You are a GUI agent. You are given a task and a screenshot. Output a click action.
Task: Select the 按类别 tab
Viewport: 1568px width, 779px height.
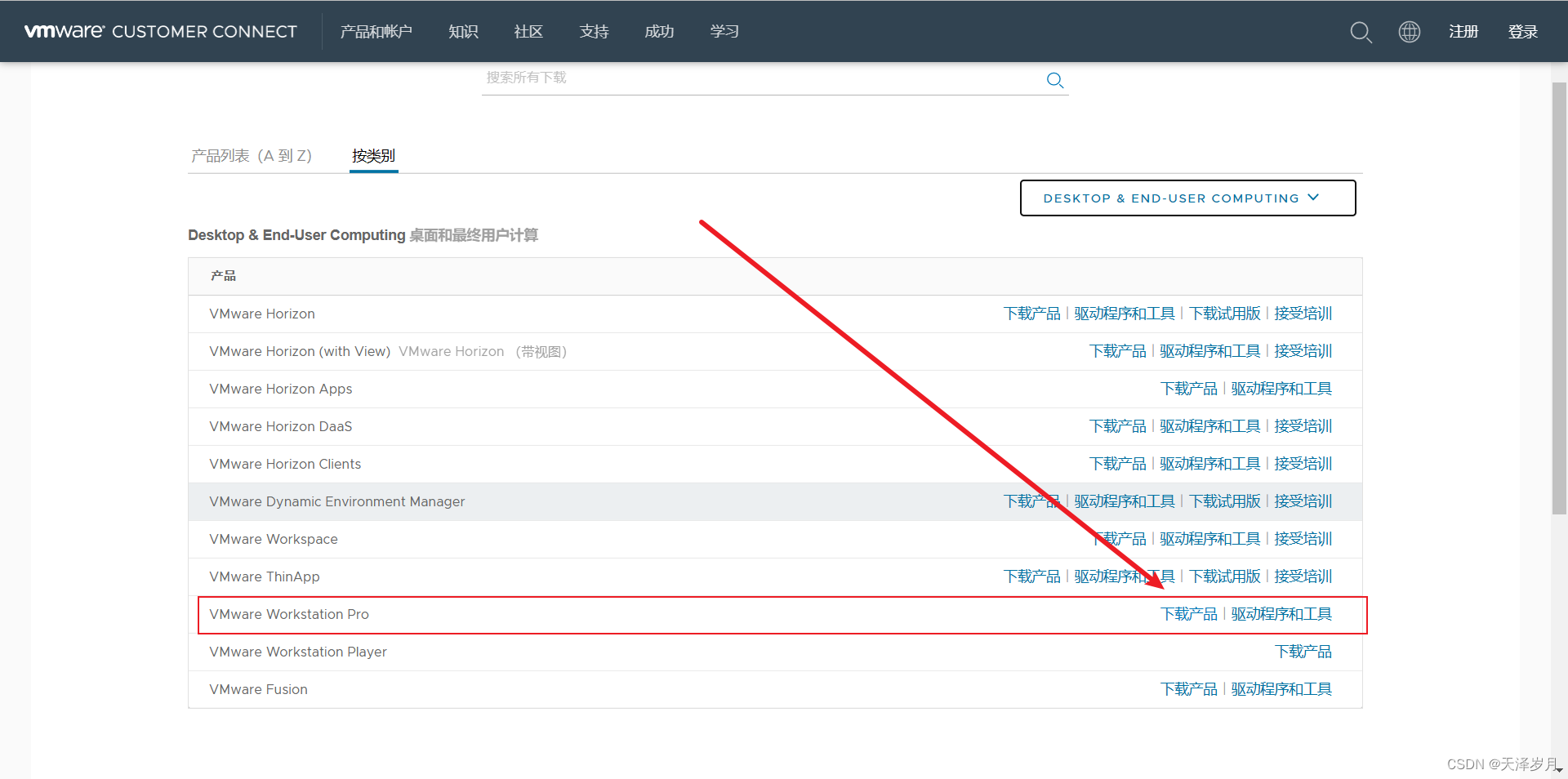374,155
